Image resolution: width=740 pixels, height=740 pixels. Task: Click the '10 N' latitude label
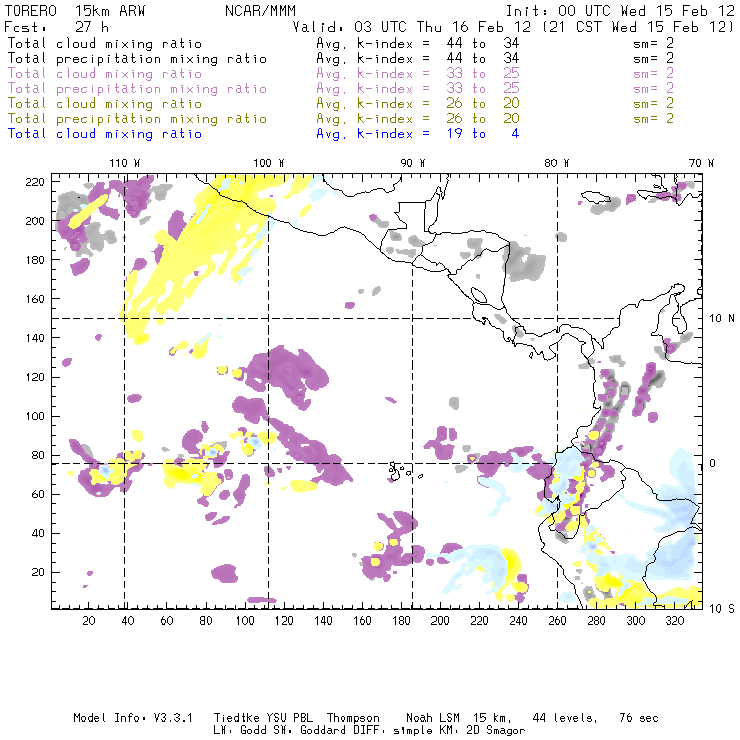[722, 319]
